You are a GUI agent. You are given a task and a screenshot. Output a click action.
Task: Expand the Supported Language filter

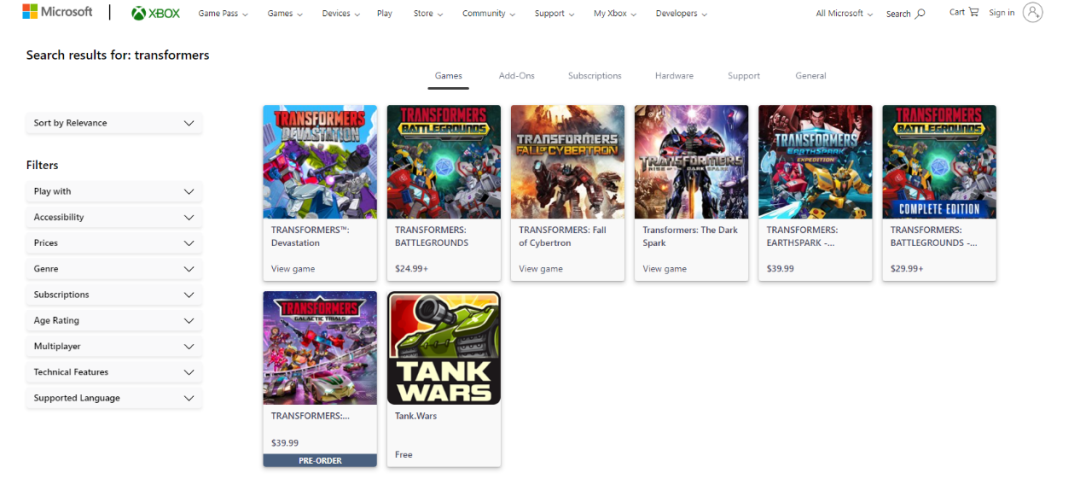click(x=114, y=398)
